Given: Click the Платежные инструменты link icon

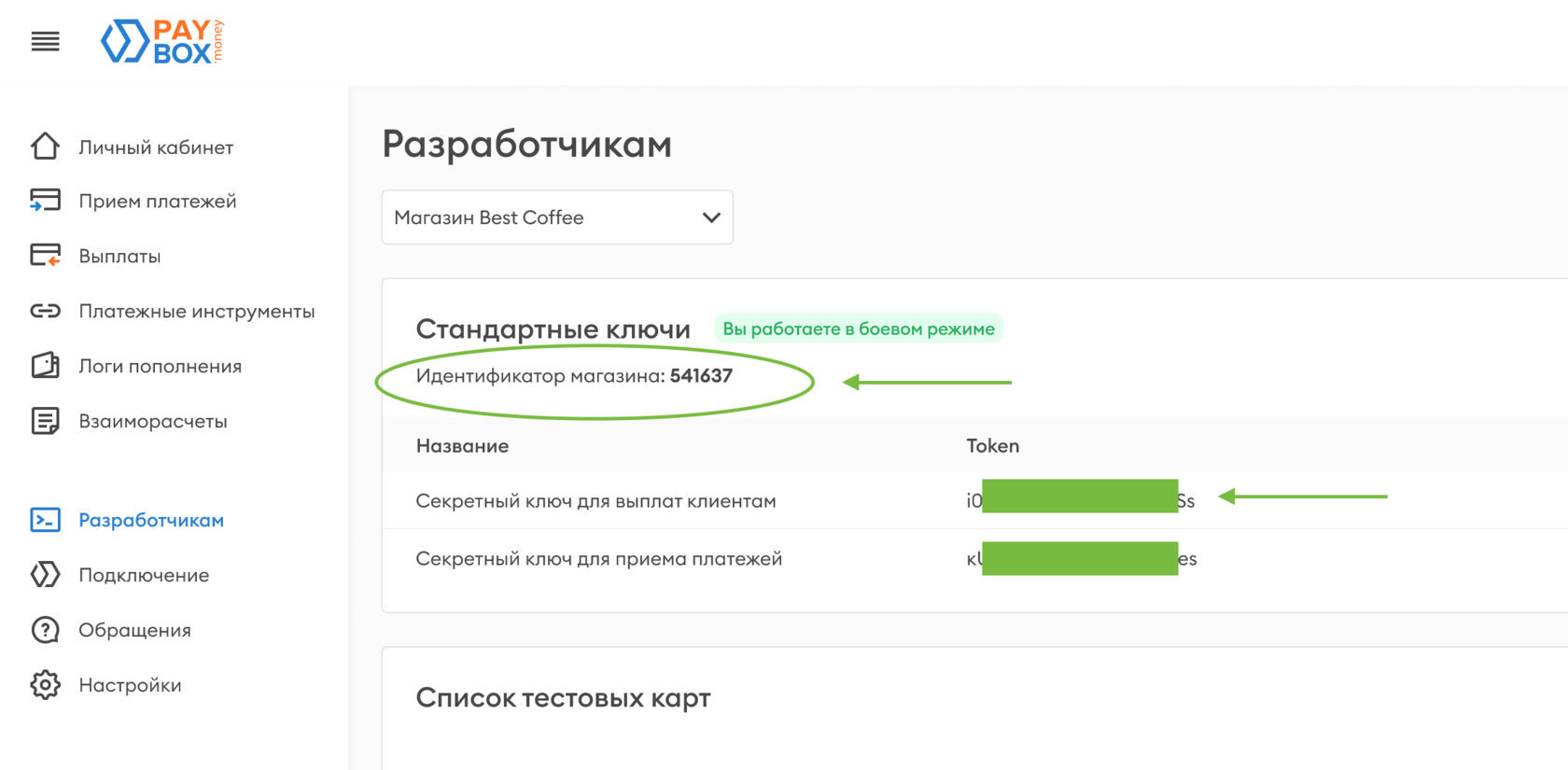Looking at the screenshot, I should point(45,311).
